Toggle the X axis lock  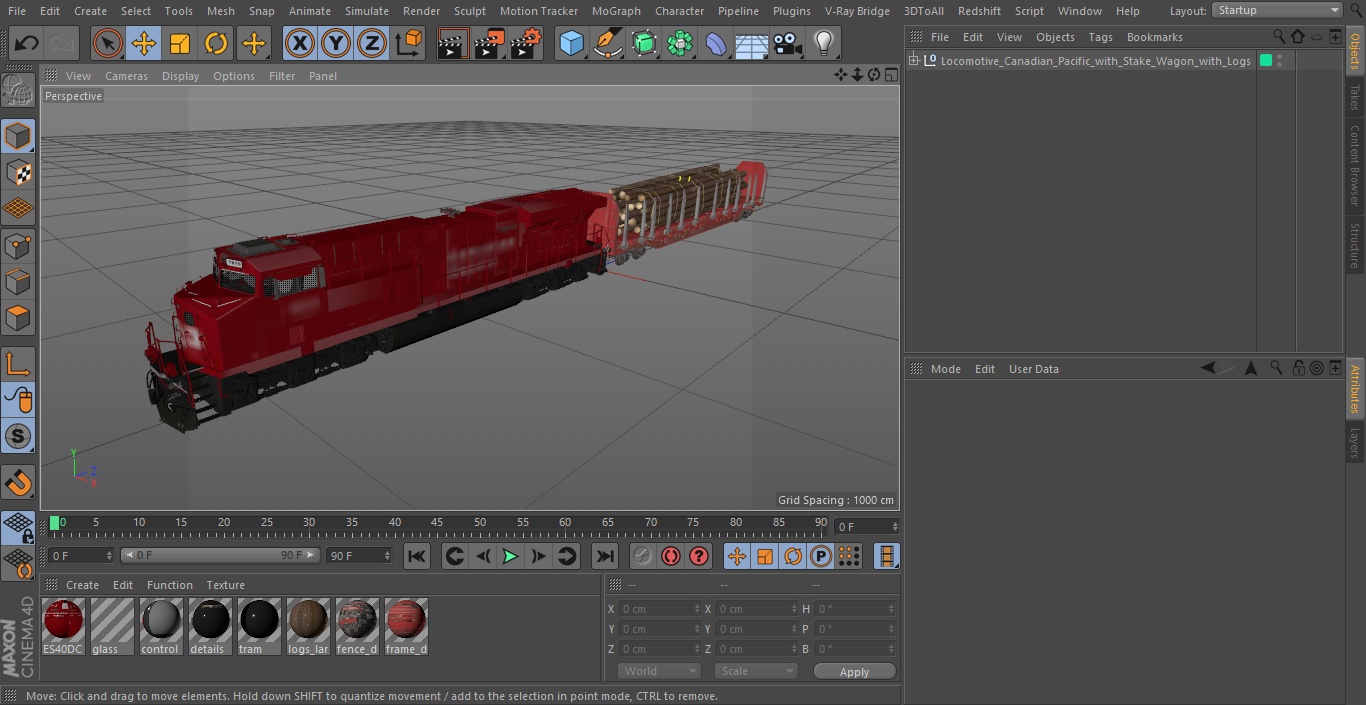pos(300,43)
